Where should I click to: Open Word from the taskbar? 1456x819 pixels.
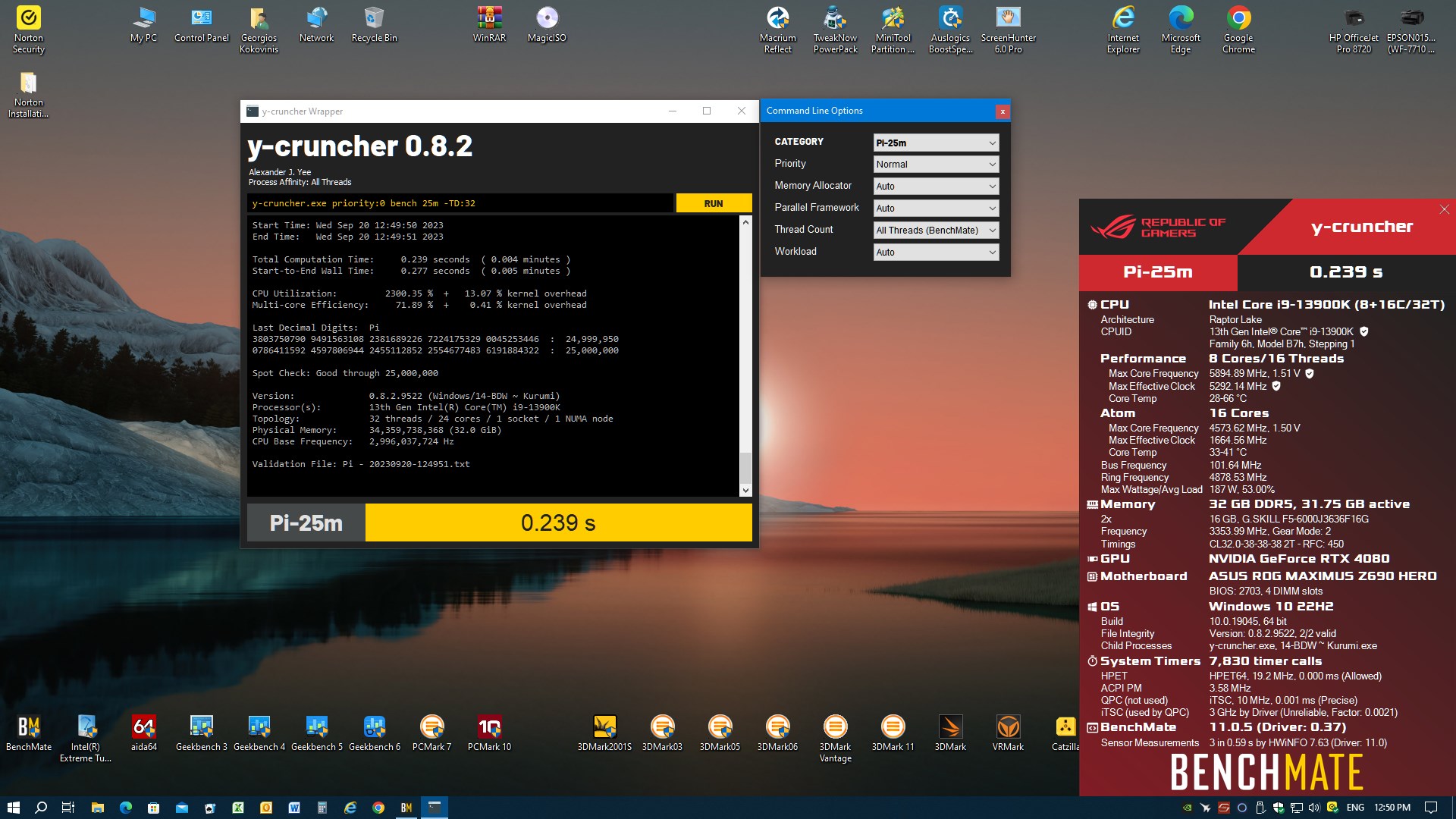[x=293, y=808]
